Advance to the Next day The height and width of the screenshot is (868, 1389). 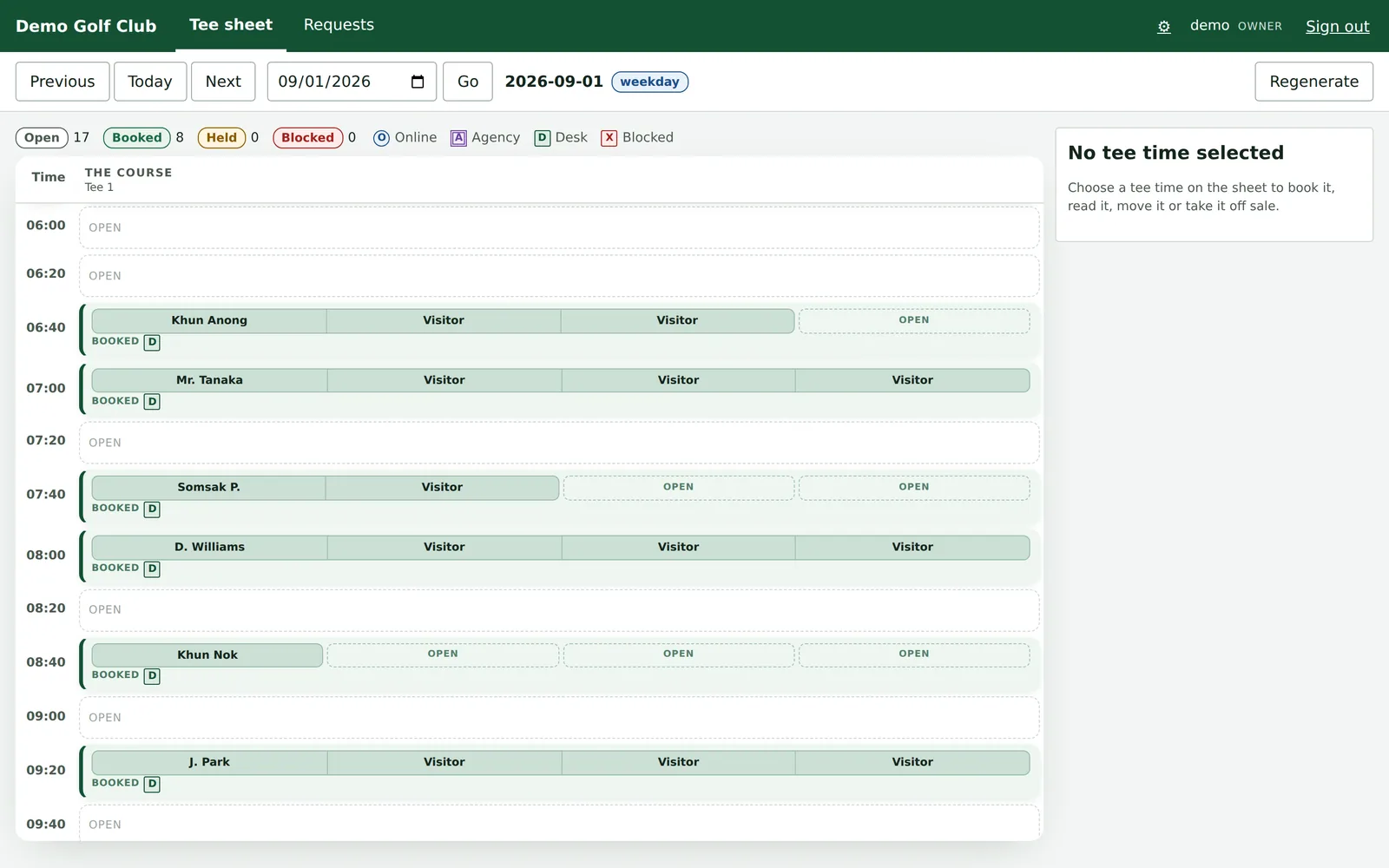223,82
